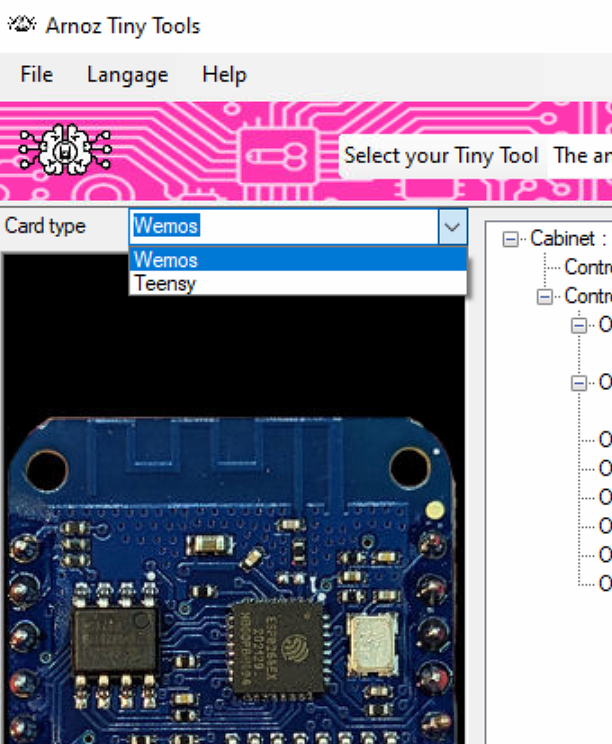Click the "Select your Tiny Tool" banner text
Viewport: 612px width, 744px height.
[441, 156]
